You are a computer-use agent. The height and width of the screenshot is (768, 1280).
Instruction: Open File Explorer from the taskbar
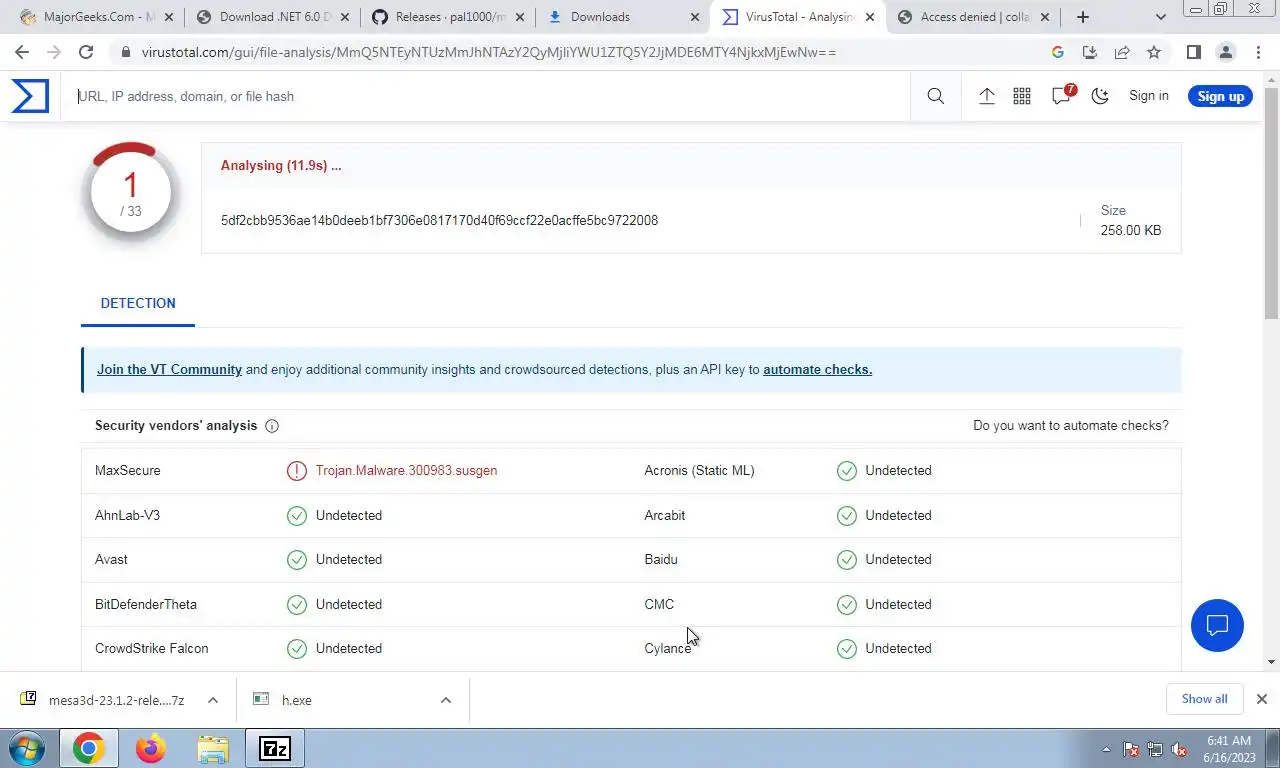(x=213, y=748)
